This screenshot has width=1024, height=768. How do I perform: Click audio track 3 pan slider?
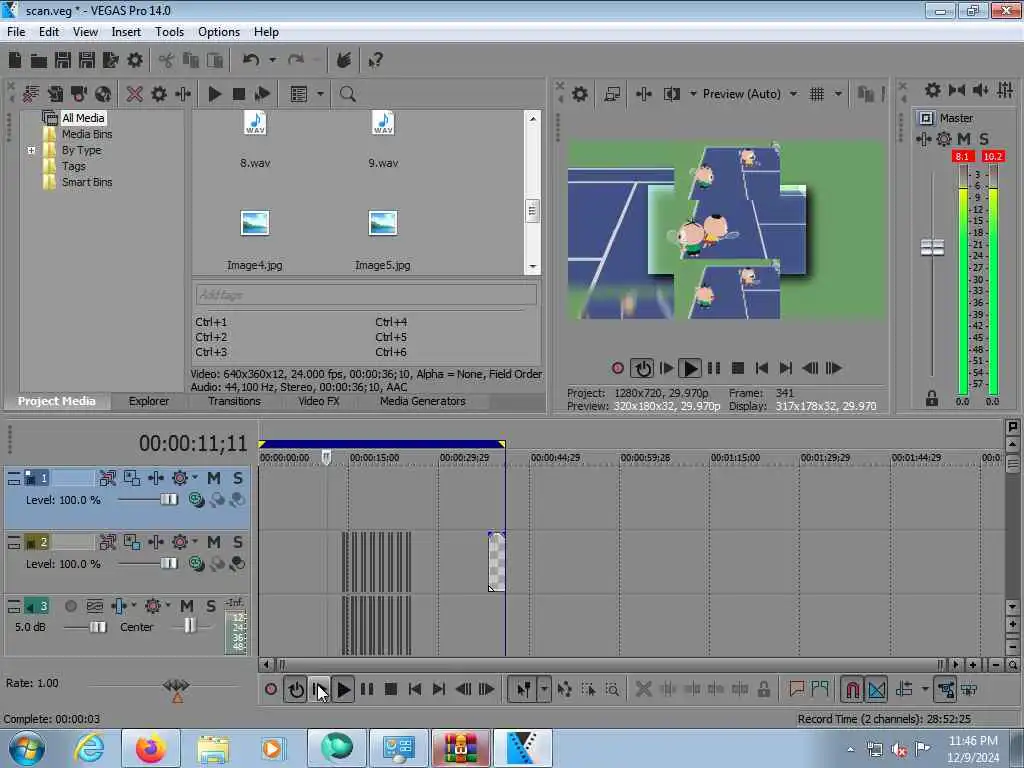(x=189, y=626)
